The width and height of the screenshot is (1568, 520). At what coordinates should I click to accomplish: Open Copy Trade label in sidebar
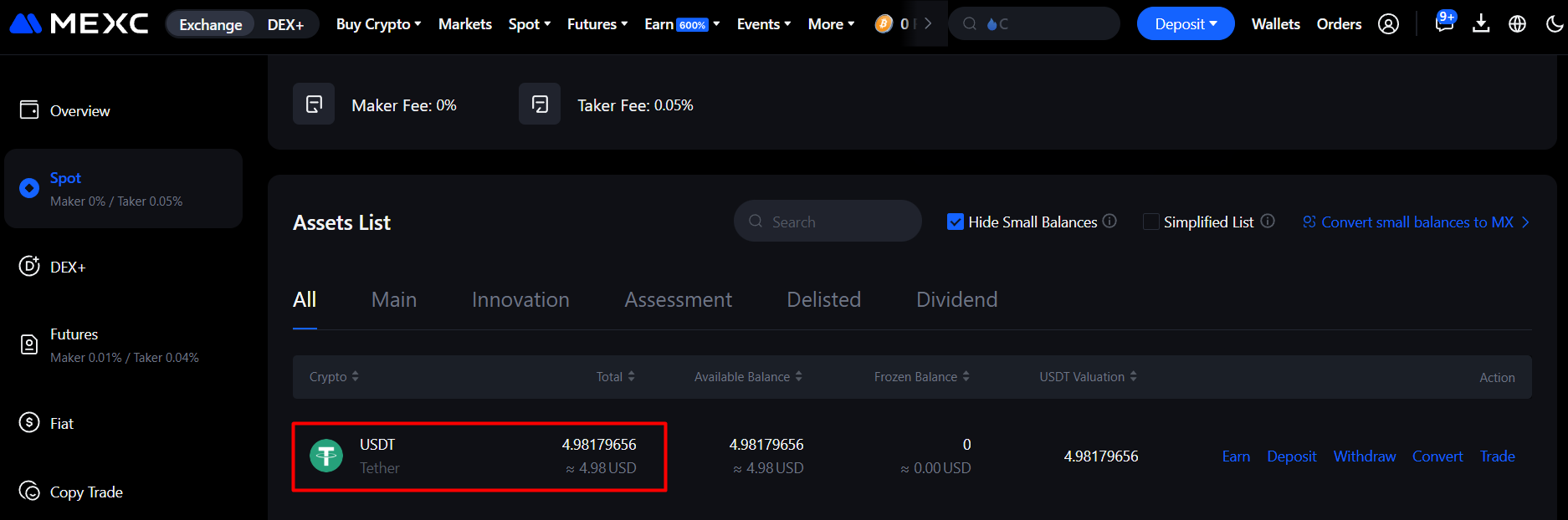tap(86, 492)
